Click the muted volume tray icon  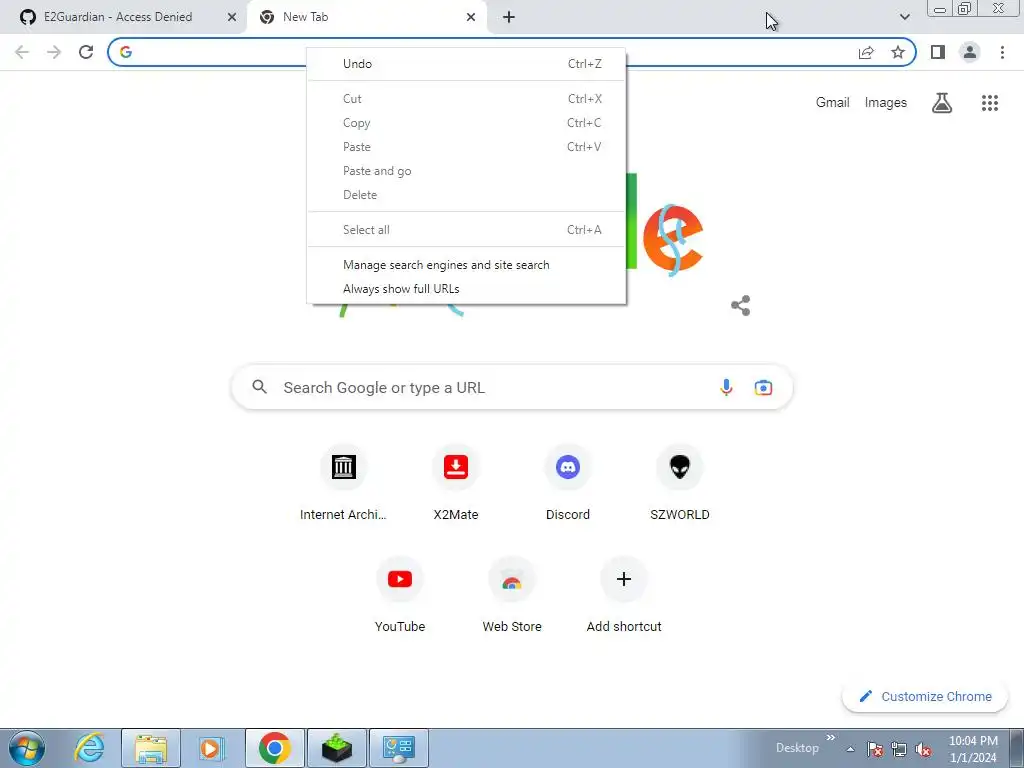click(923, 749)
